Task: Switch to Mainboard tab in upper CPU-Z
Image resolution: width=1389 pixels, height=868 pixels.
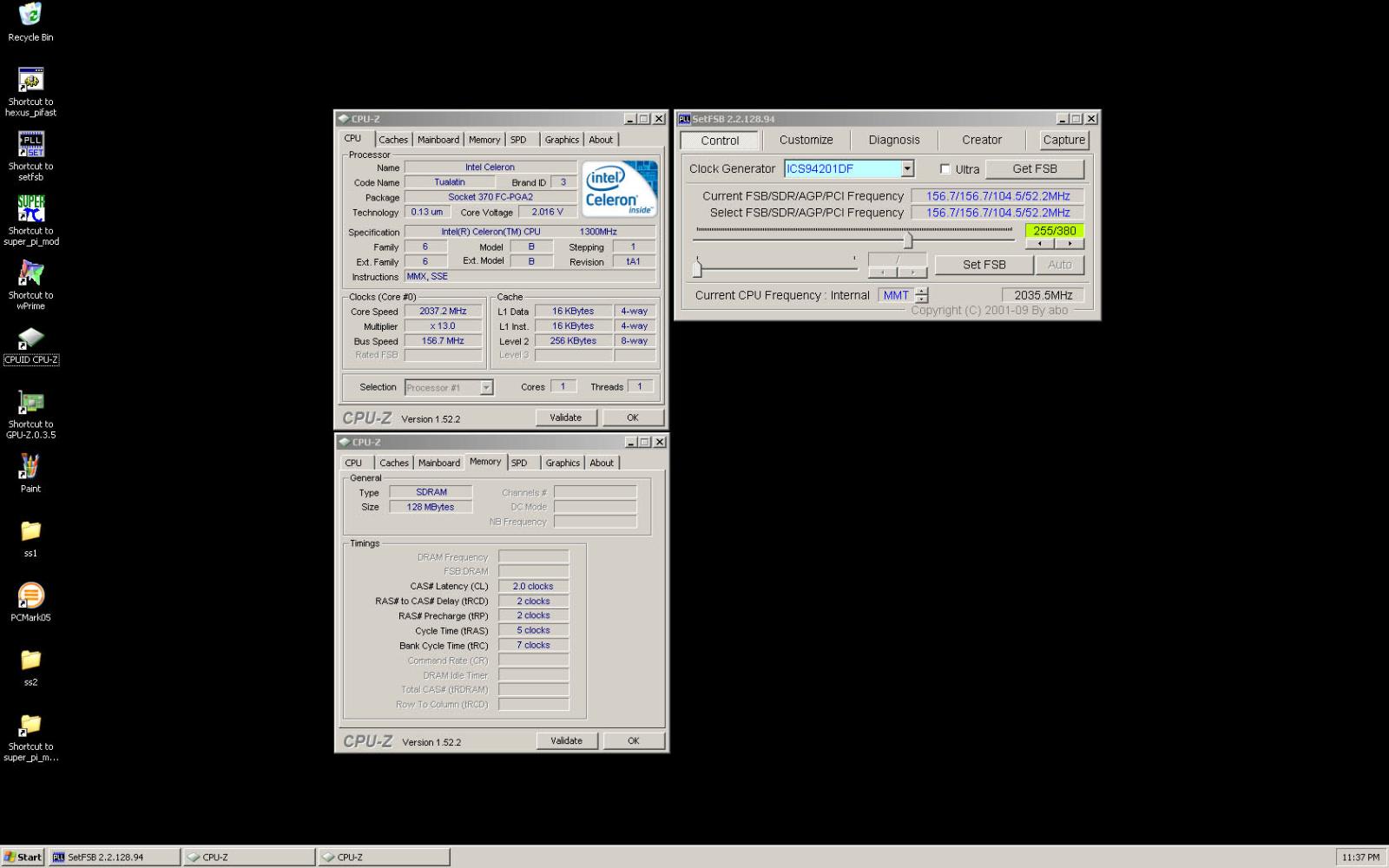Action: coord(438,140)
